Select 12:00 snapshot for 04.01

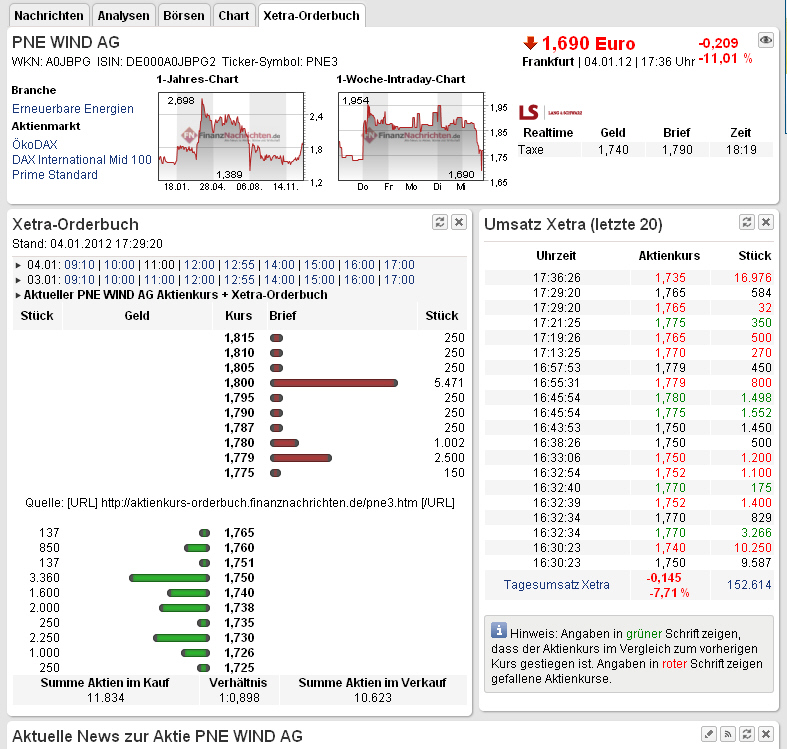pyautogui.click(x=199, y=265)
